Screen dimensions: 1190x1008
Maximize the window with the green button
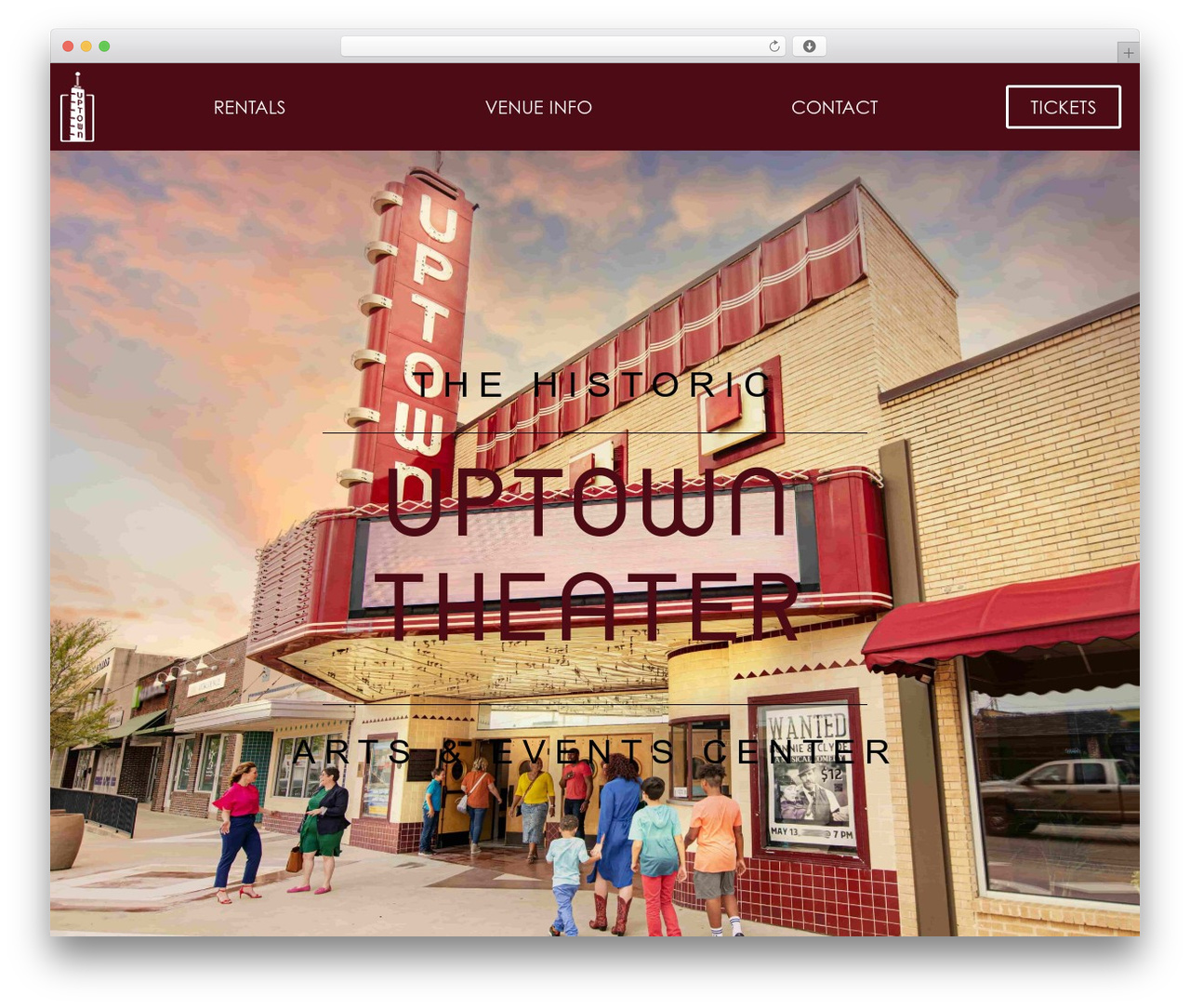(104, 46)
